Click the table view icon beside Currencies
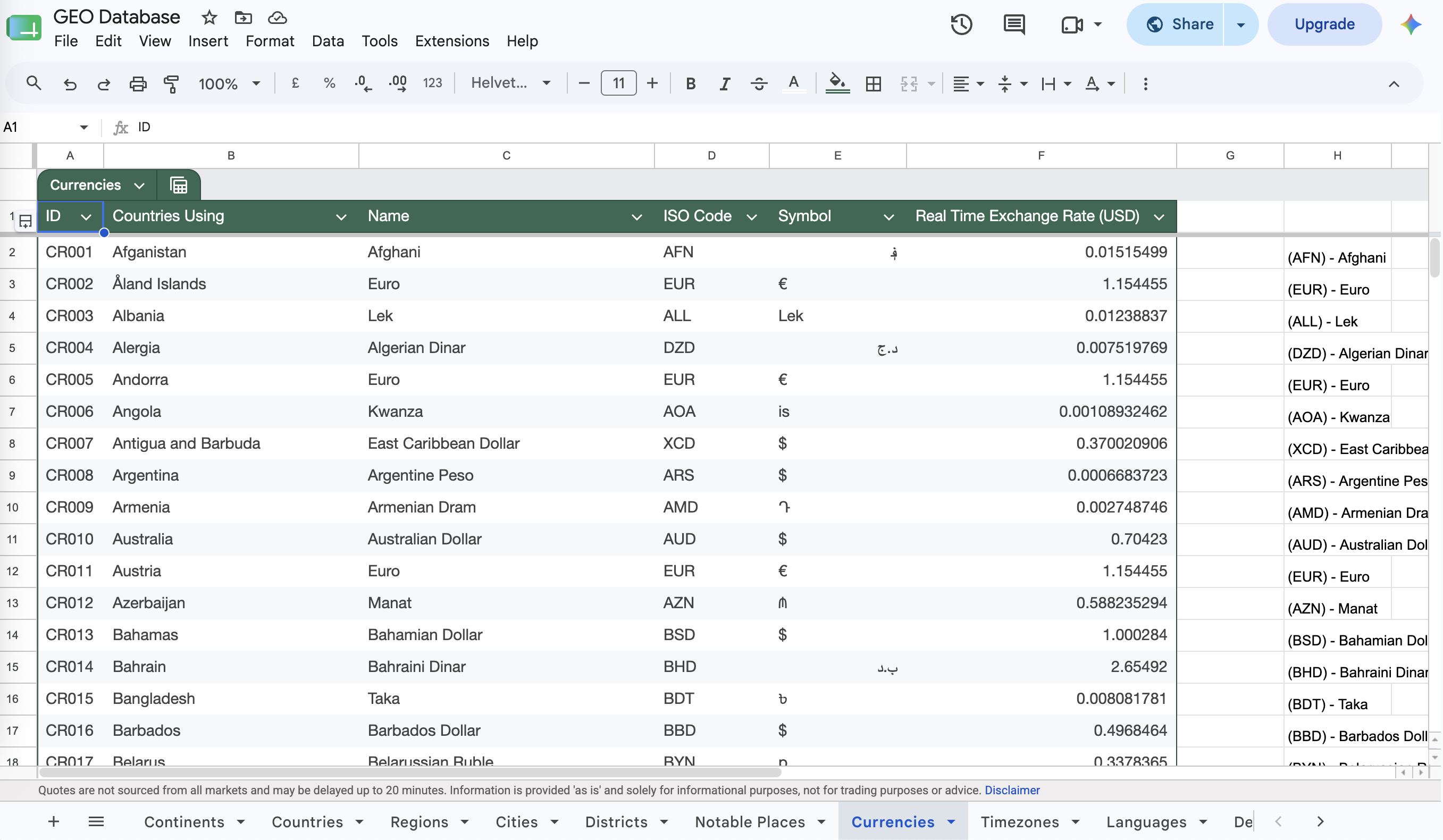This screenshot has height=840, width=1443. tap(179, 185)
